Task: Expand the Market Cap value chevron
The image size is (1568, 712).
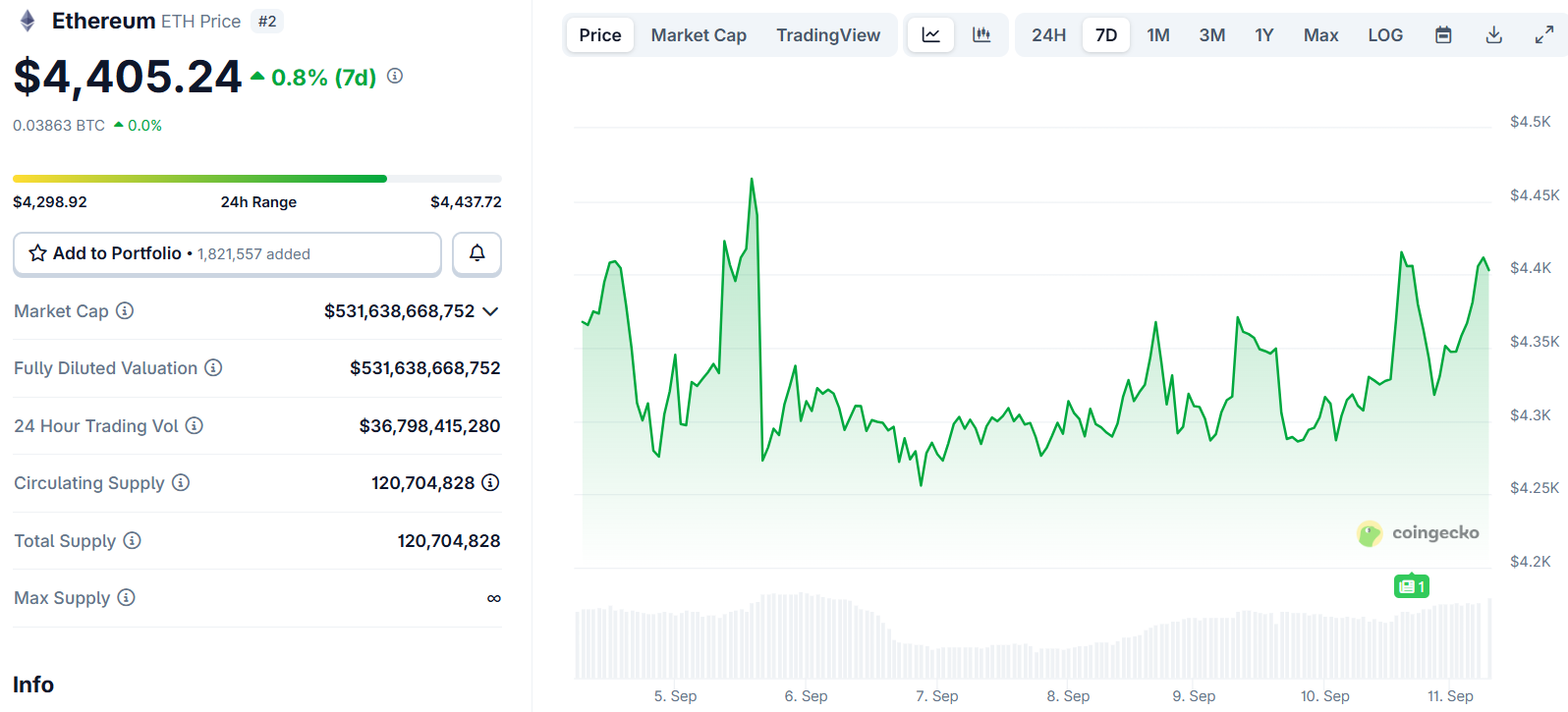Action: 491,311
